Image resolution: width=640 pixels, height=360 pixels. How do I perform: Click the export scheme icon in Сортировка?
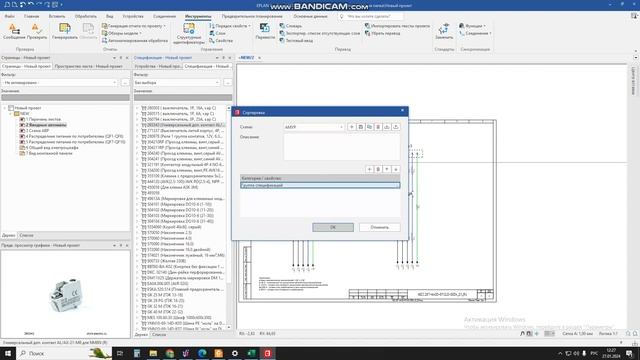[396, 127]
